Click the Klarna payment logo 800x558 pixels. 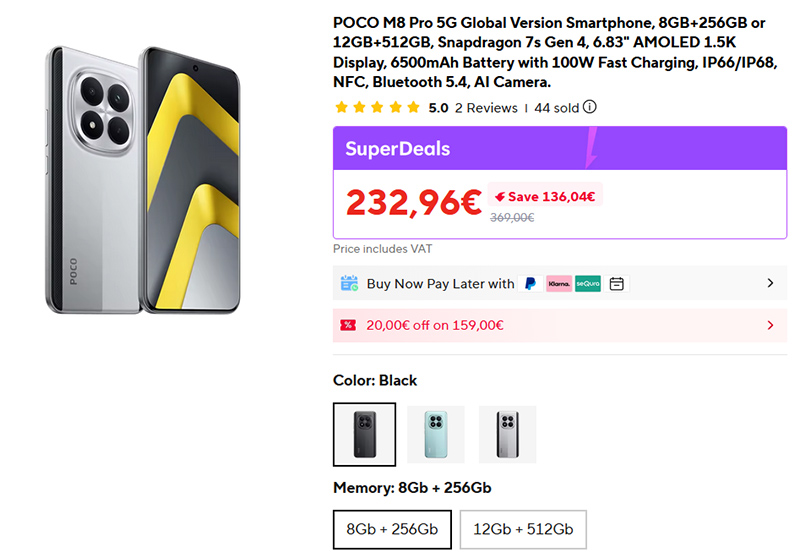coord(559,284)
